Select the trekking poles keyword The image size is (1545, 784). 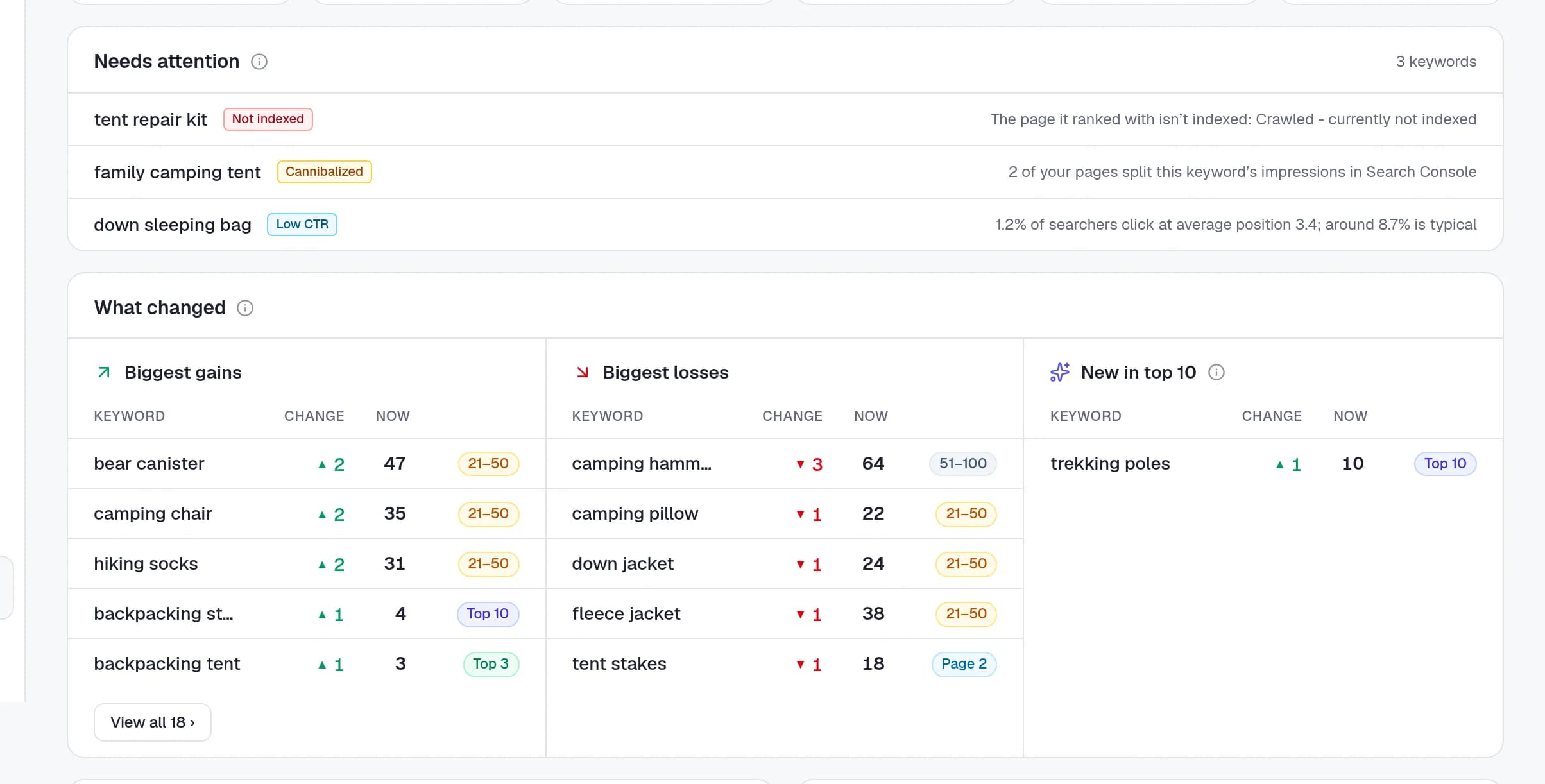[x=1110, y=463]
